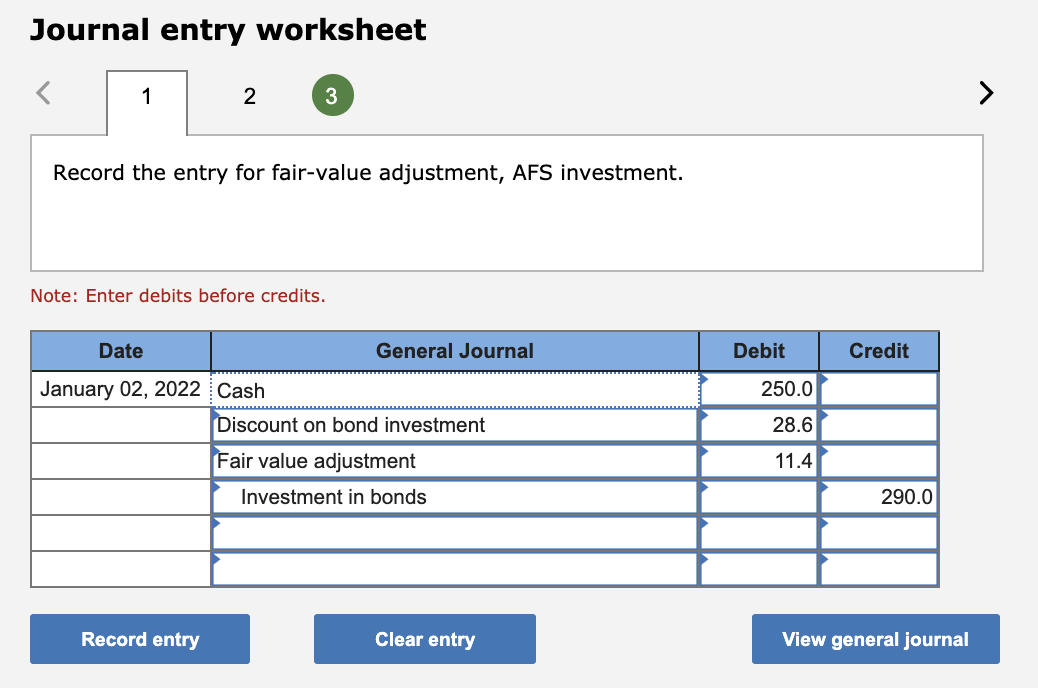Screen dimensions: 1038x688
Task: Select the Fair value adjustment account cell
Action: coord(400,461)
